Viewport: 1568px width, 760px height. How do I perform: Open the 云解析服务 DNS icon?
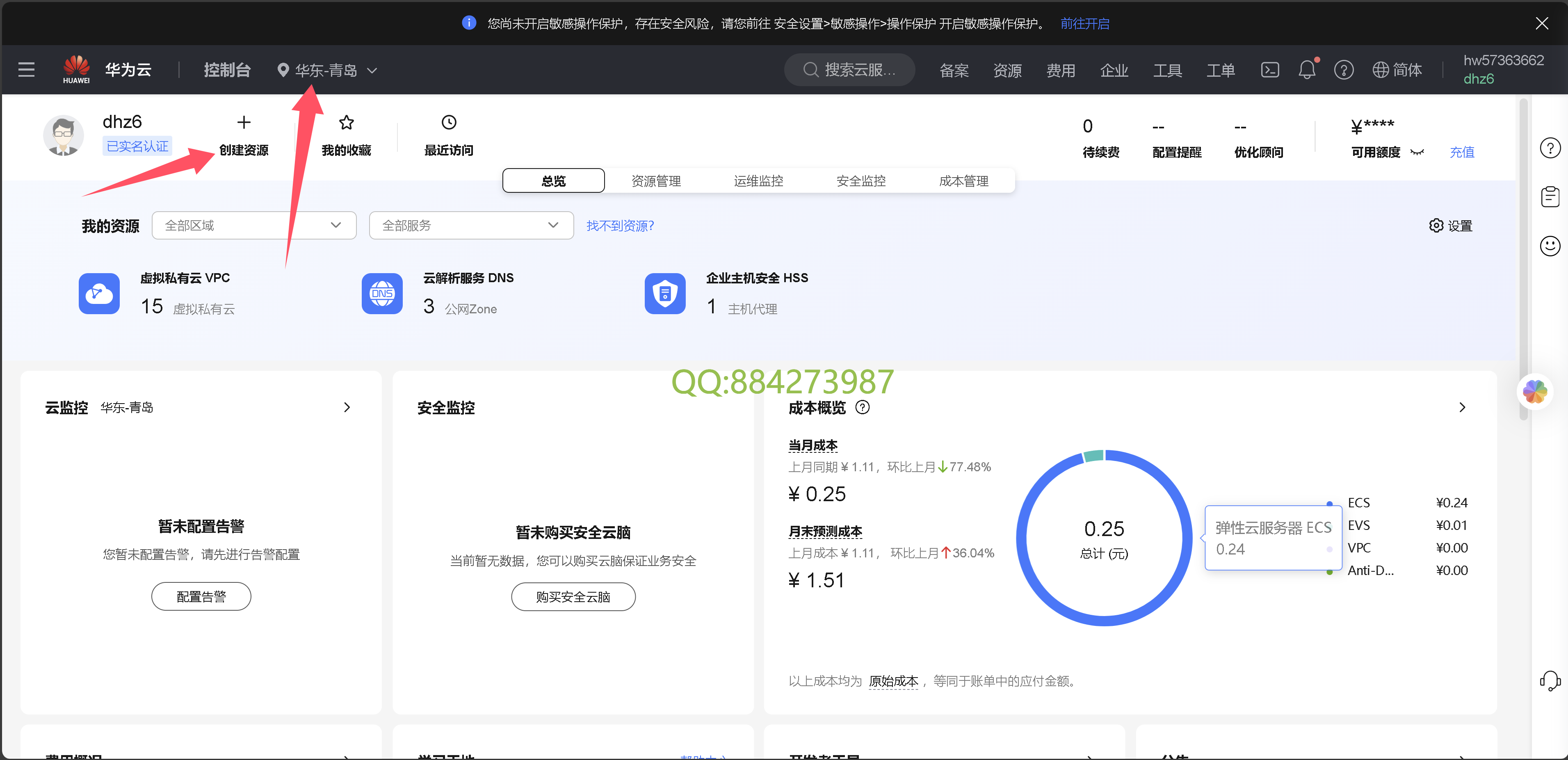click(382, 293)
